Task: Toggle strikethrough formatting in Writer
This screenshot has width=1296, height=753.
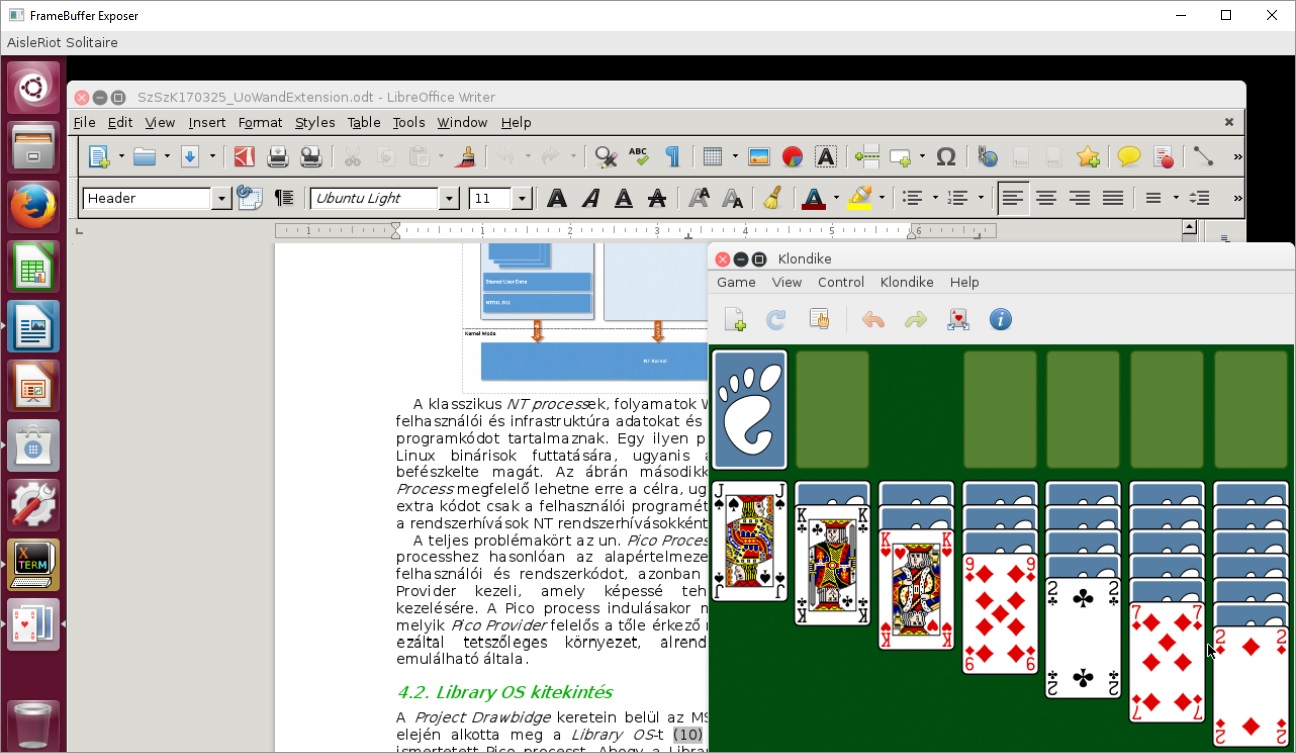Action: 656,198
